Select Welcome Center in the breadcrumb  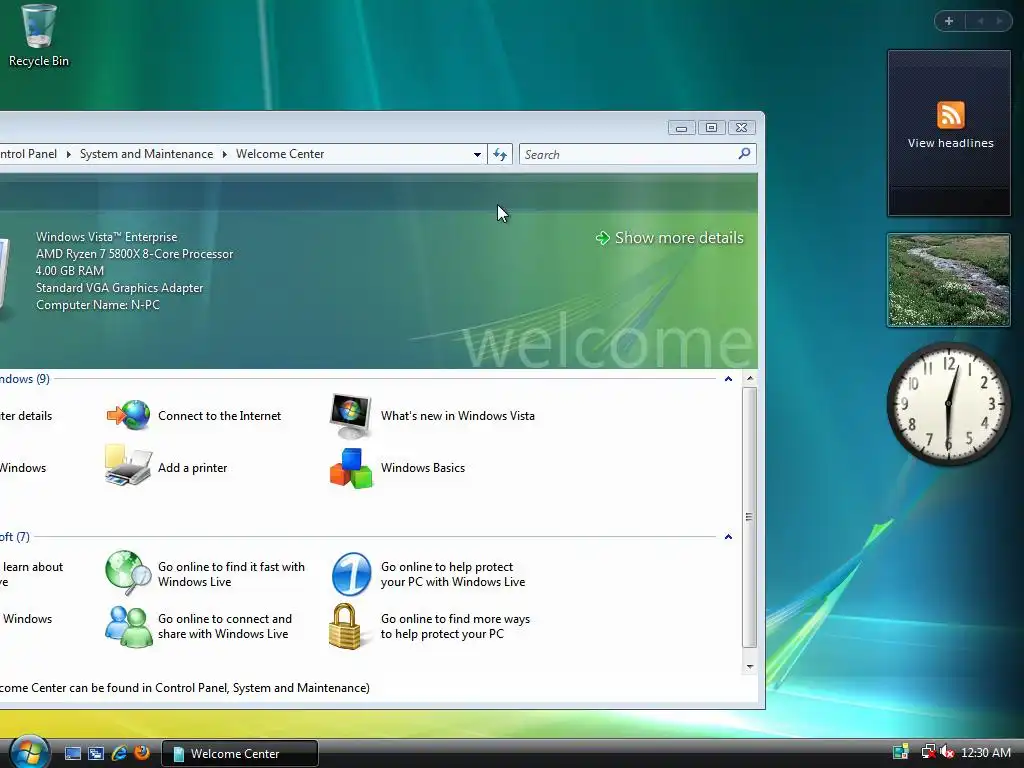pyautogui.click(x=280, y=154)
